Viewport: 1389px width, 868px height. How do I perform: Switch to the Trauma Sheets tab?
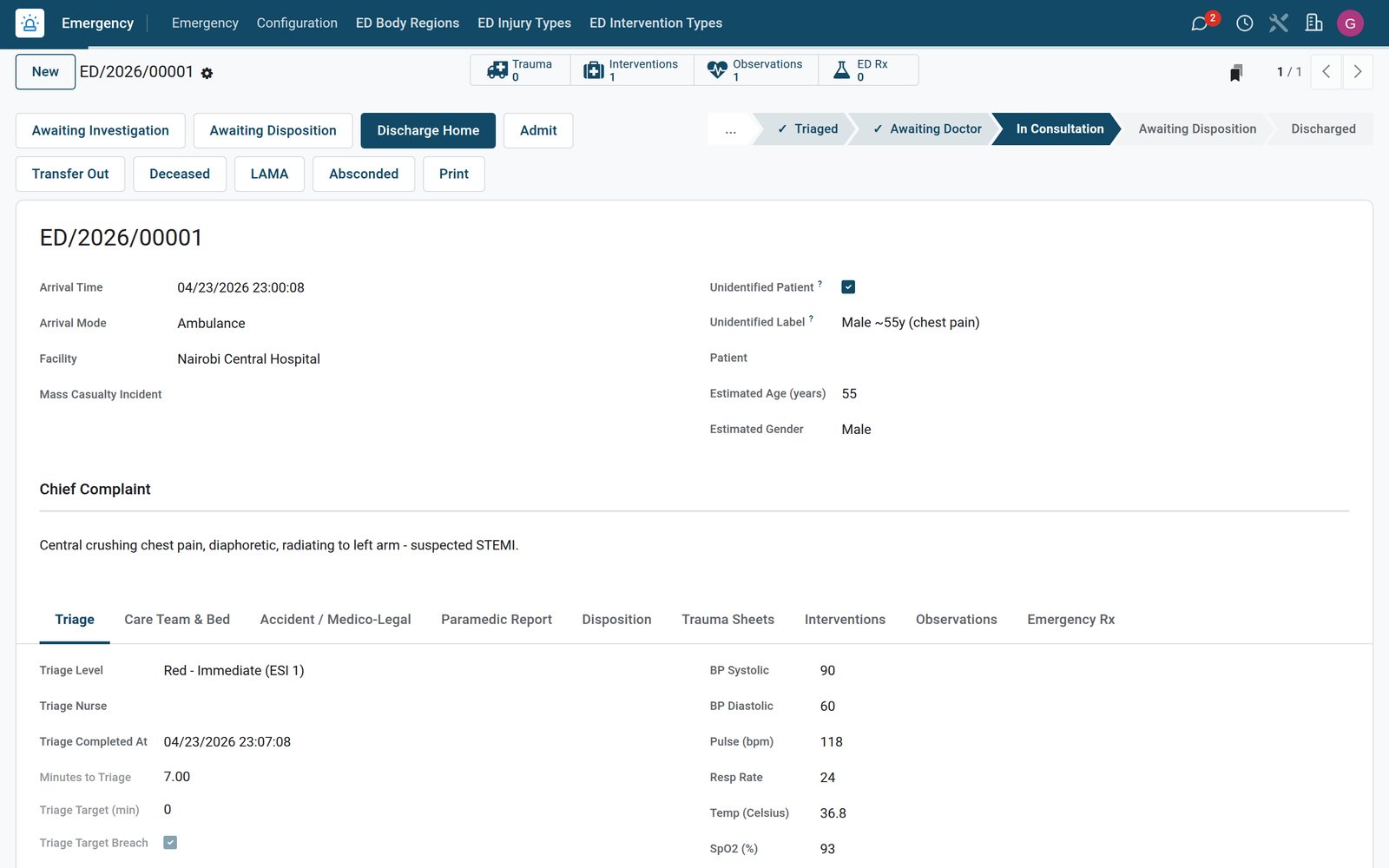(x=727, y=620)
